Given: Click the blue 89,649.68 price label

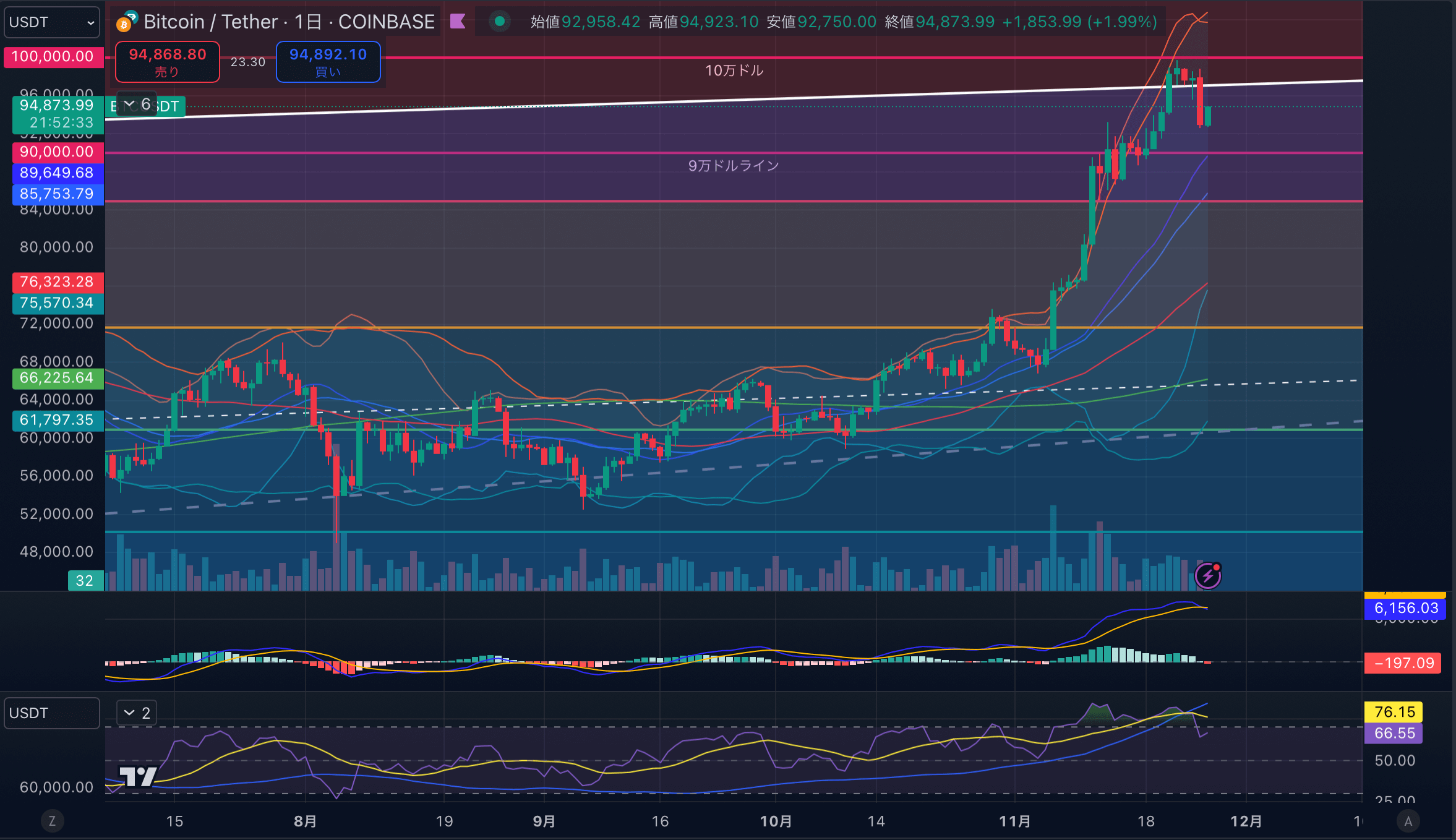Looking at the screenshot, I should point(58,173).
